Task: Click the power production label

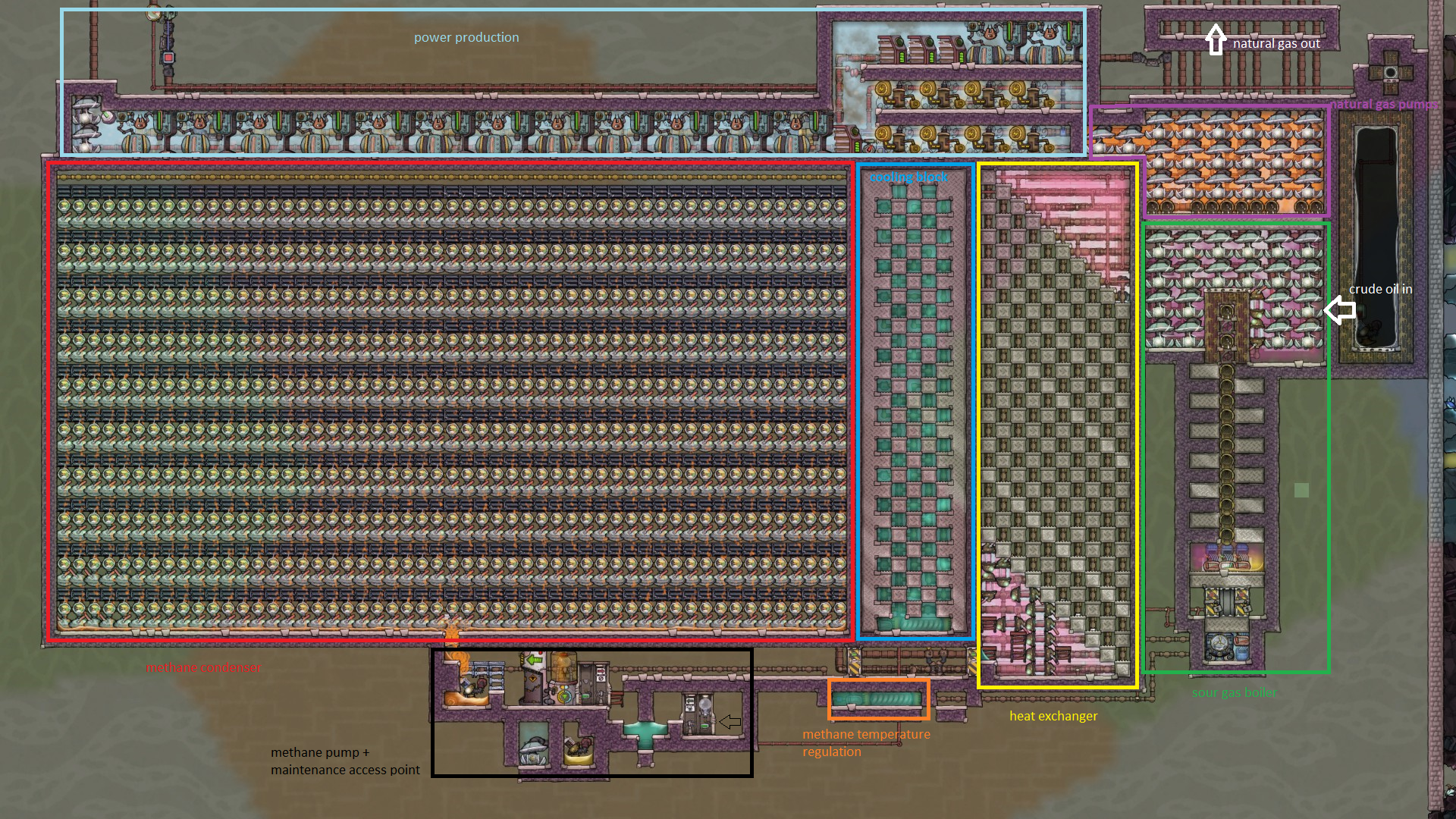Action: point(466,37)
